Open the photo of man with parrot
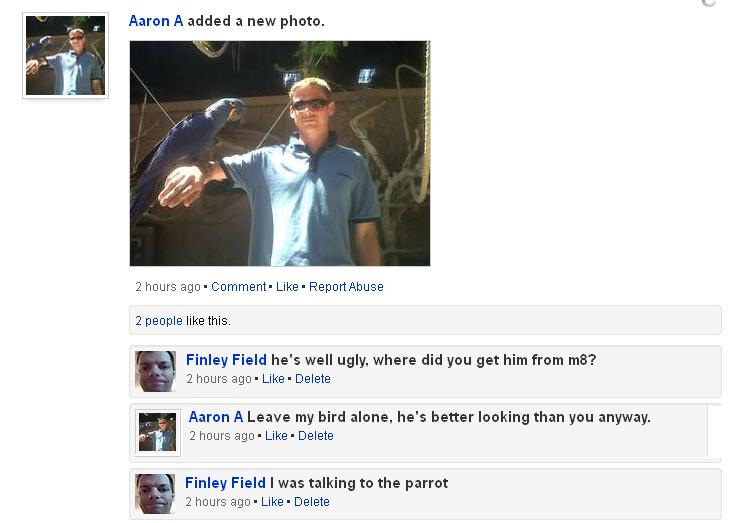 click(x=280, y=153)
